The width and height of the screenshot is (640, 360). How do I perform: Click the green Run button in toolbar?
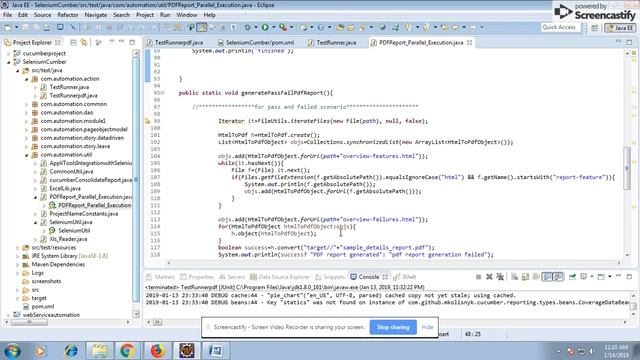(x=265, y=27)
